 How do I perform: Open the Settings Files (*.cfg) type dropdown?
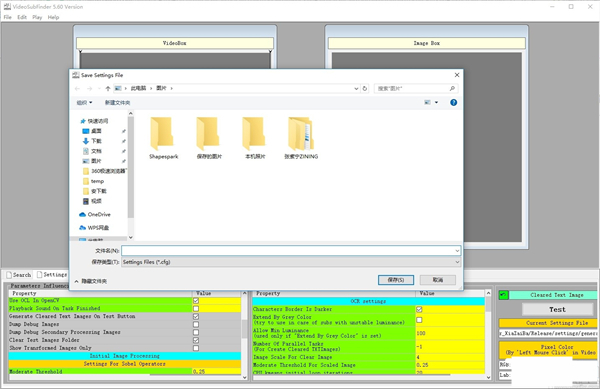point(291,262)
